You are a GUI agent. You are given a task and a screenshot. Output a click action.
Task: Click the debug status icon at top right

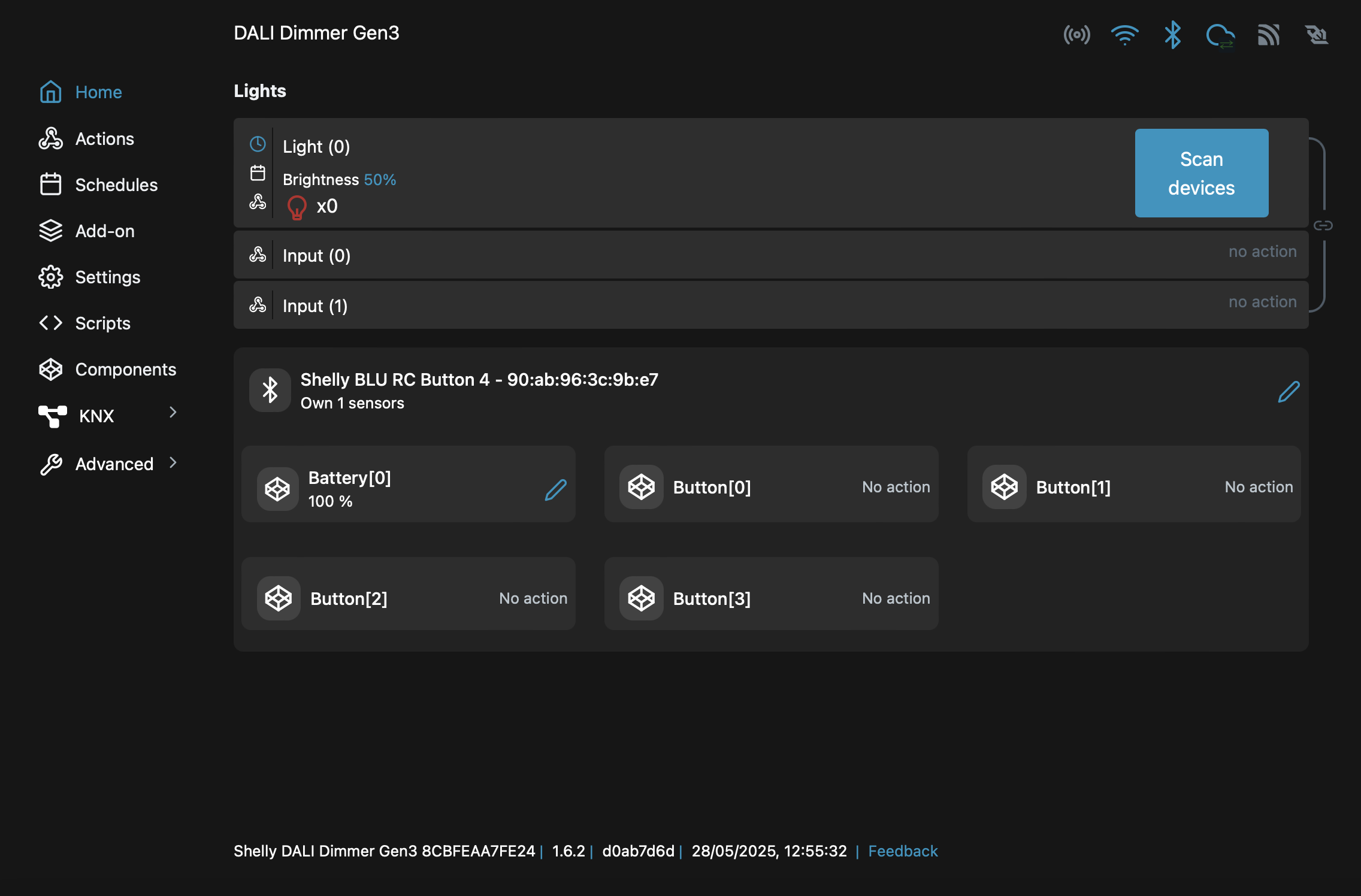[x=1316, y=35]
